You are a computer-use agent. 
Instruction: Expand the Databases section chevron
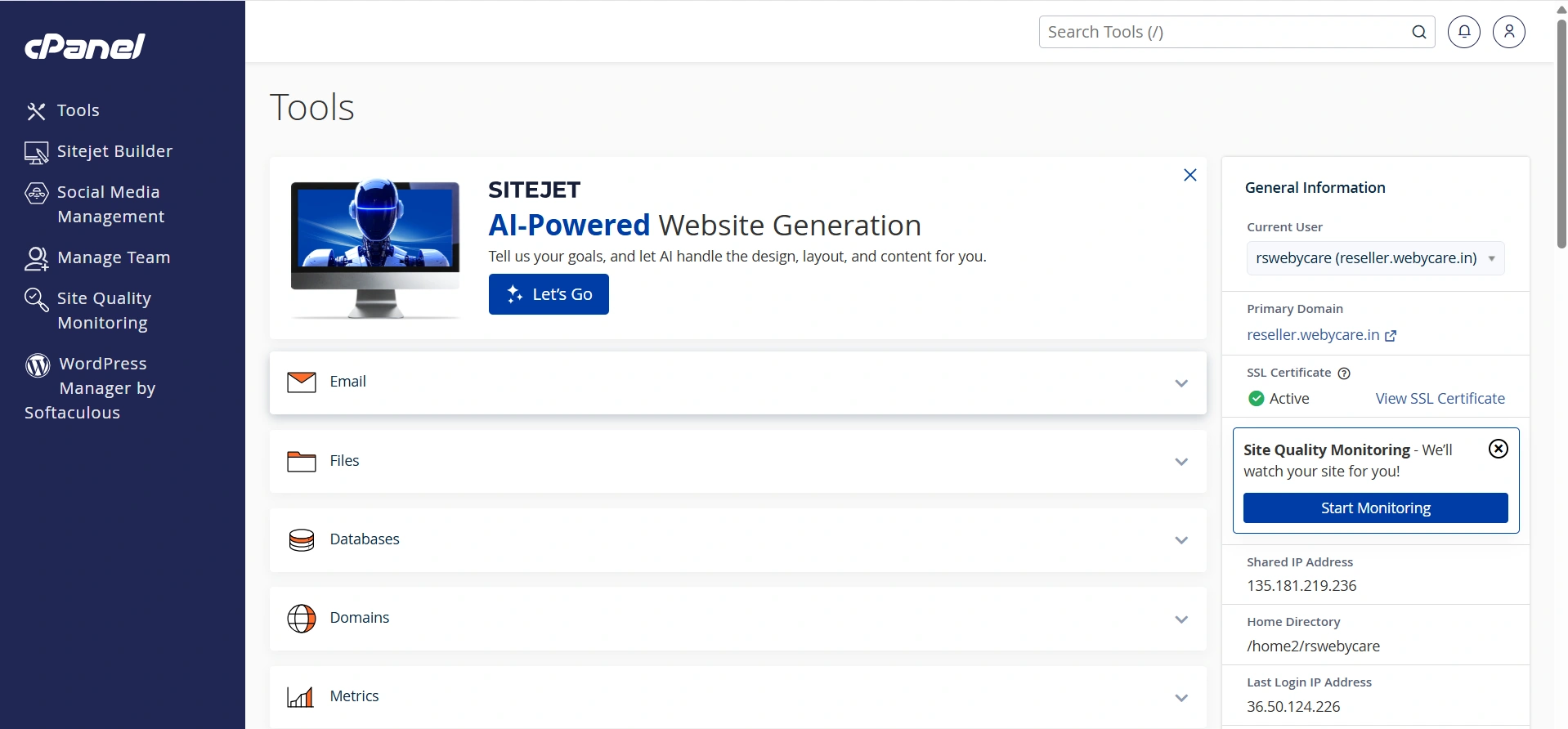tap(1181, 540)
